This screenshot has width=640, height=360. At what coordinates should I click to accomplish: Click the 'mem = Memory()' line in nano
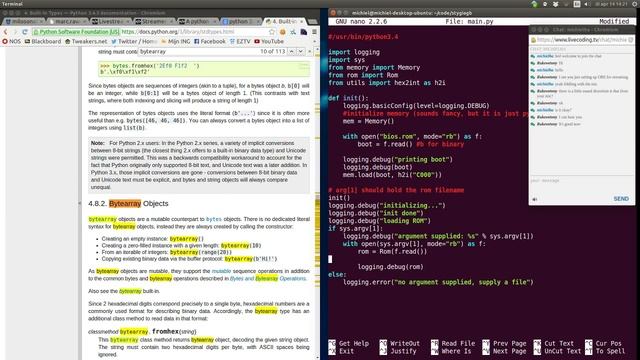(x=369, y=121)
